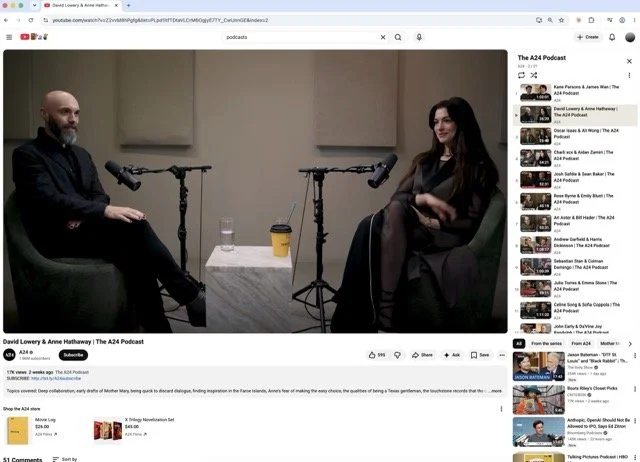640x462 pixels.
Task: Play Kane Parsons & James Wan episode
Action: [x=575, y=93]
